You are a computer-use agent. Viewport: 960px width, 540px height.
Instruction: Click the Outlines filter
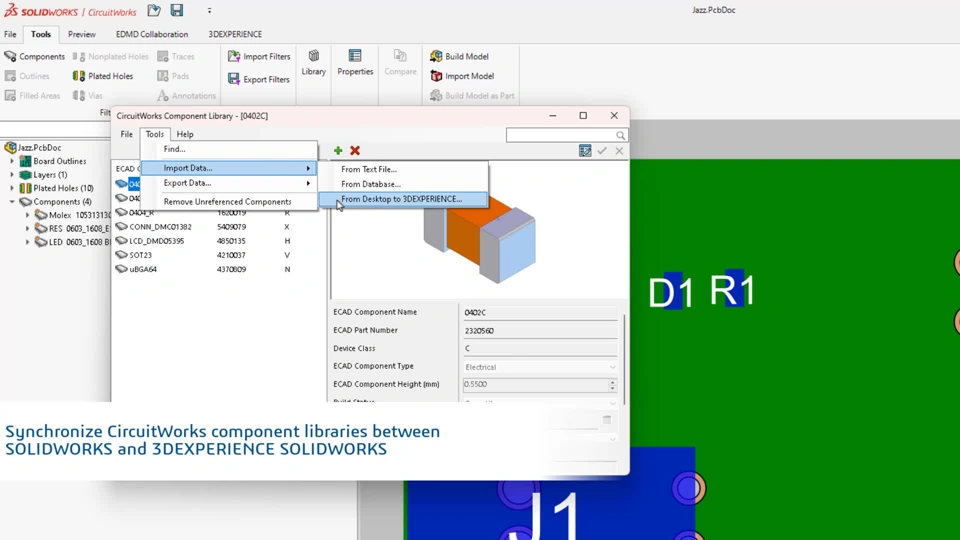[28, 76]
